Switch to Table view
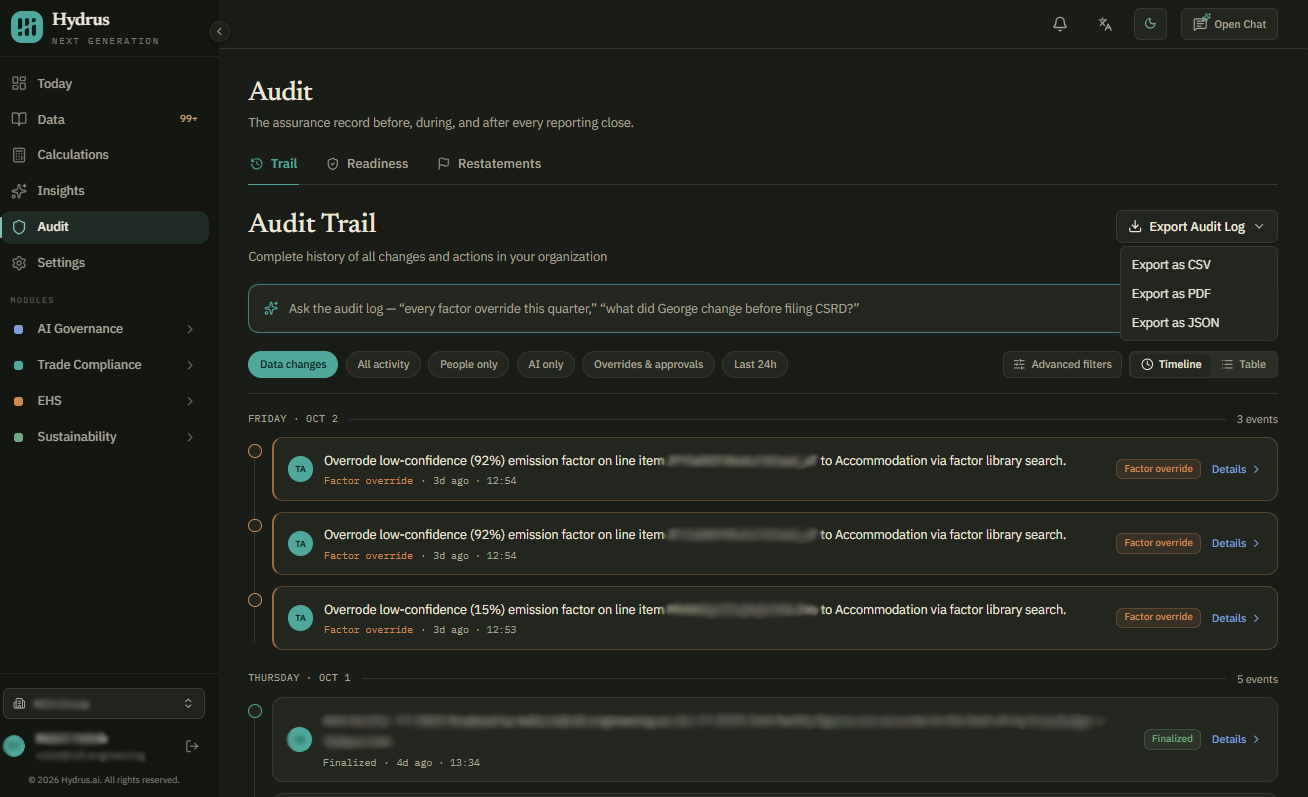Screen dimensions: 1308x797 point(1243,365)
